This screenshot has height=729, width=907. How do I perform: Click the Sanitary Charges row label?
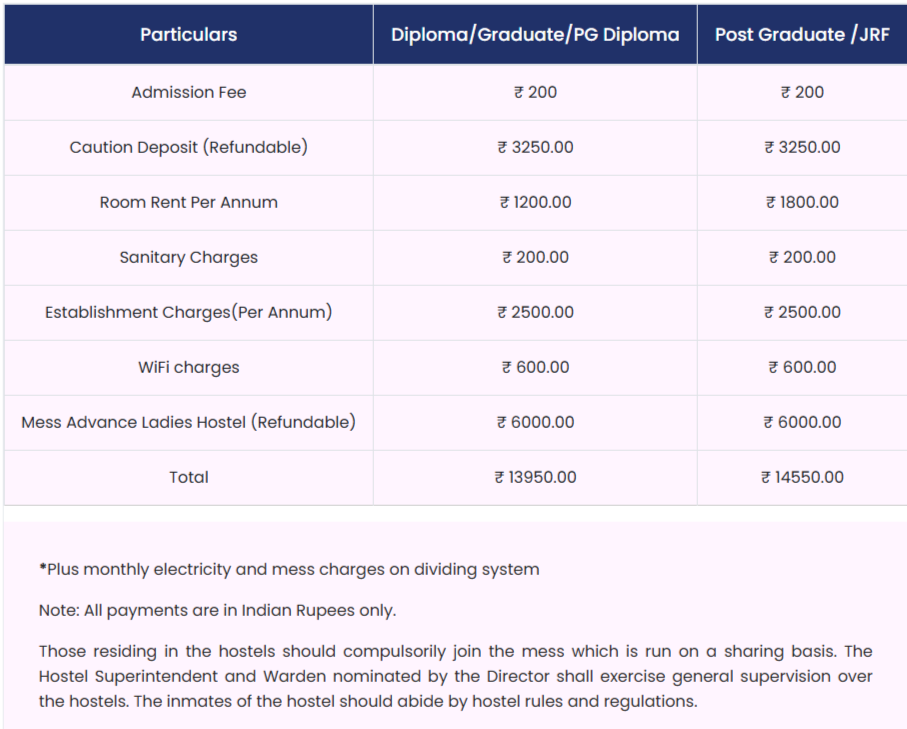pos(188,257)
